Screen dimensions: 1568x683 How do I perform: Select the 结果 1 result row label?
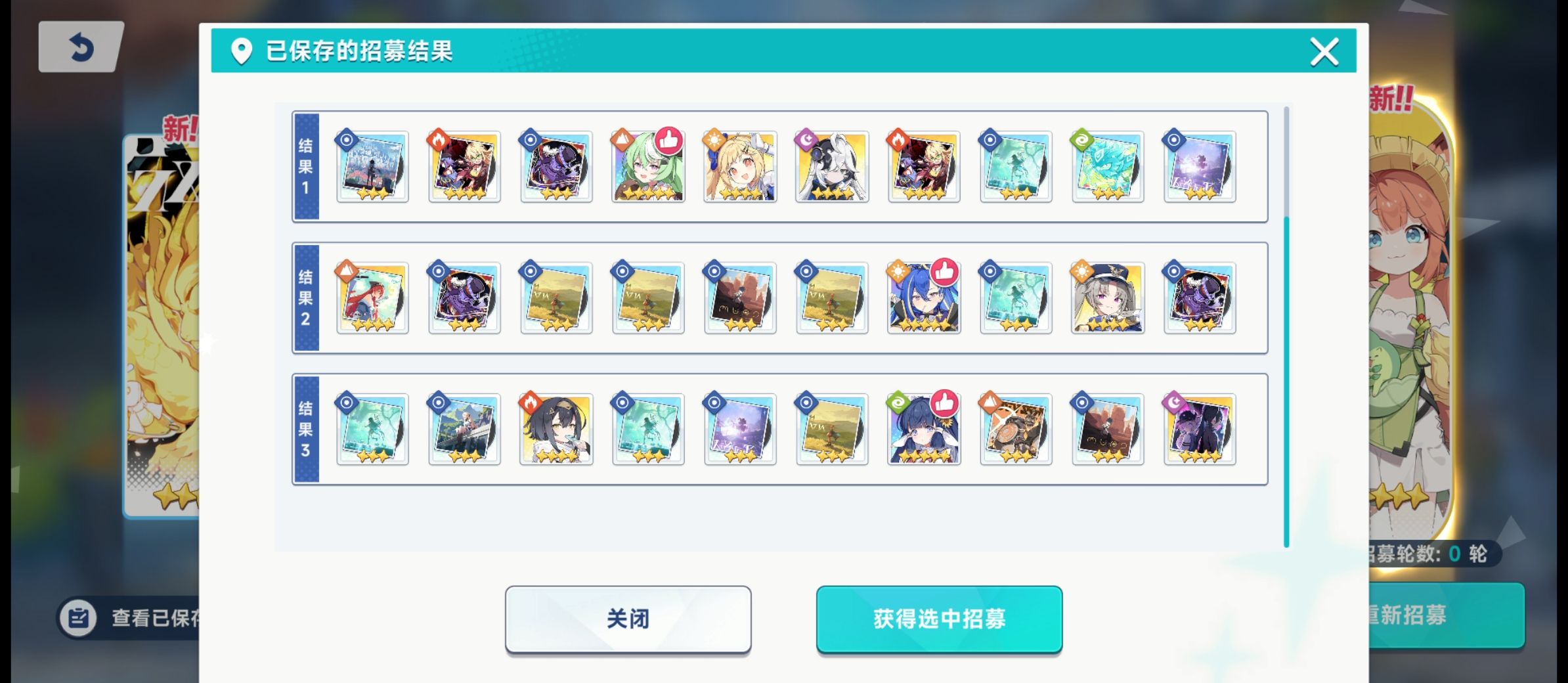click(307, 166)
